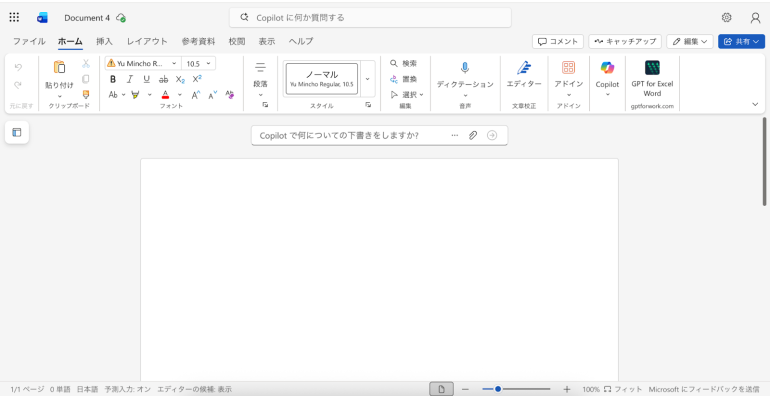Open the File (ファイル) tab
Image resolution: width=770 pixels, height=396 pixels.
29,41
